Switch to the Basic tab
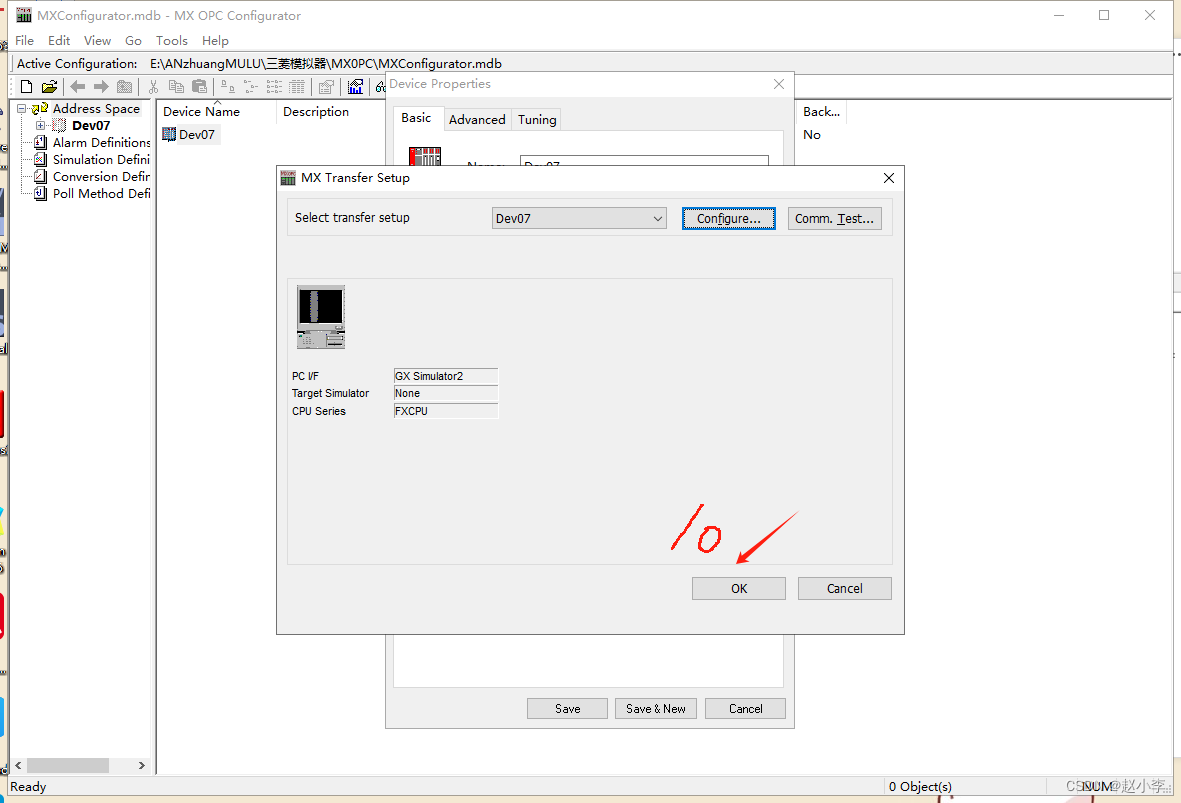 pos(417,118)
